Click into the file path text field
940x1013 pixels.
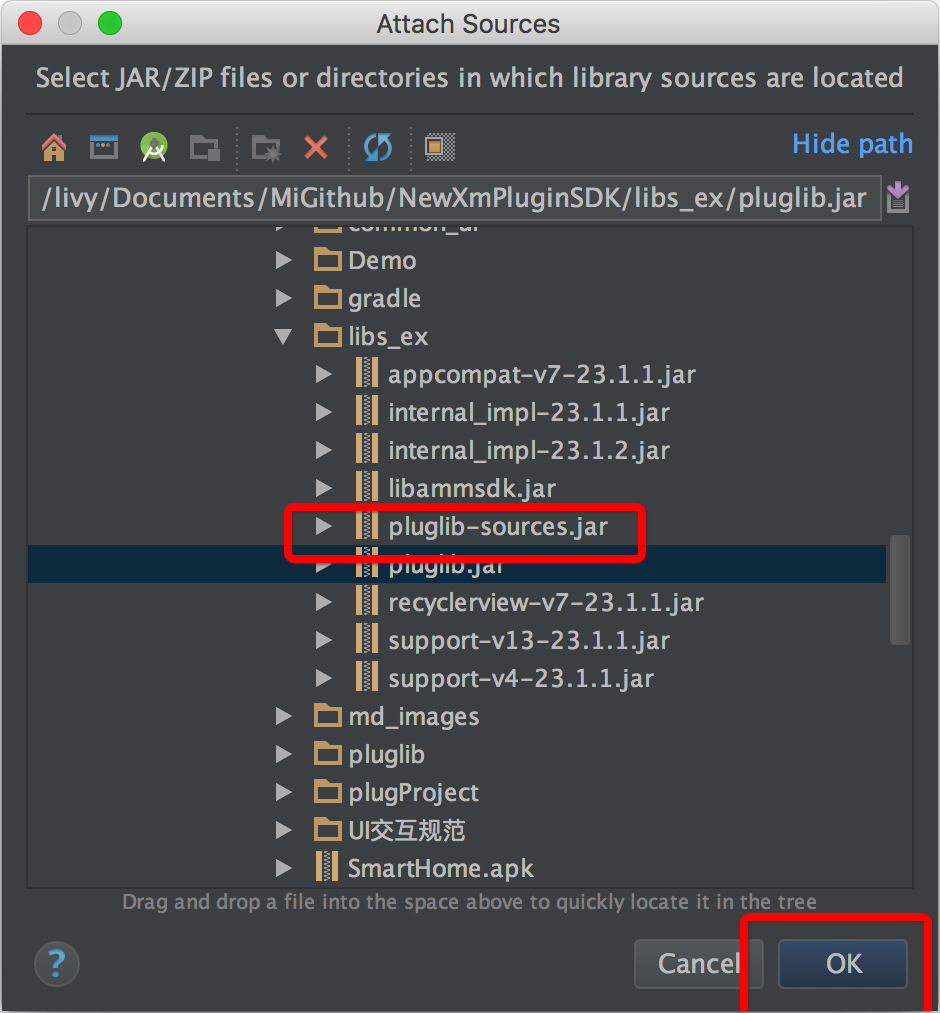(455, 198)
